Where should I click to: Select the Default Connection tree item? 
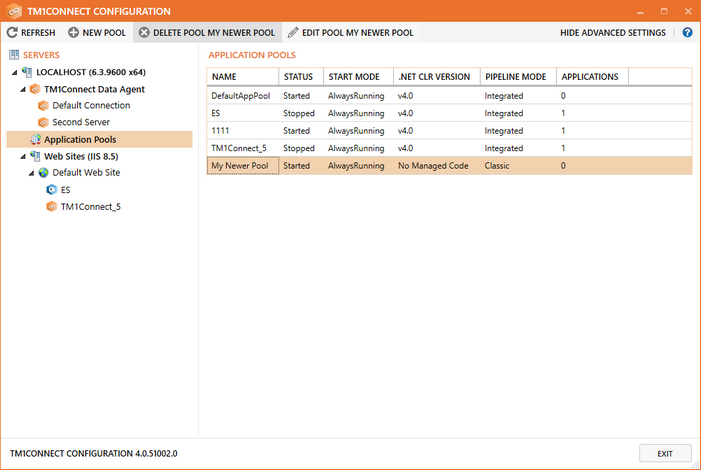point(91,106)
